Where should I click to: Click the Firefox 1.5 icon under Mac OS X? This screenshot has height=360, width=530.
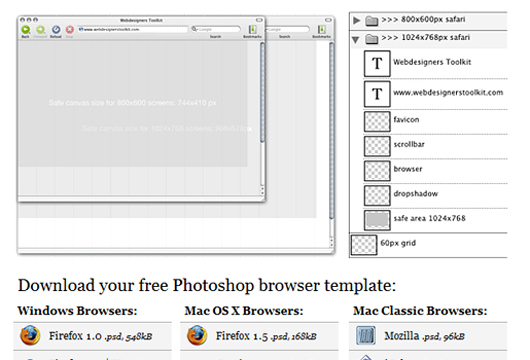197,335
